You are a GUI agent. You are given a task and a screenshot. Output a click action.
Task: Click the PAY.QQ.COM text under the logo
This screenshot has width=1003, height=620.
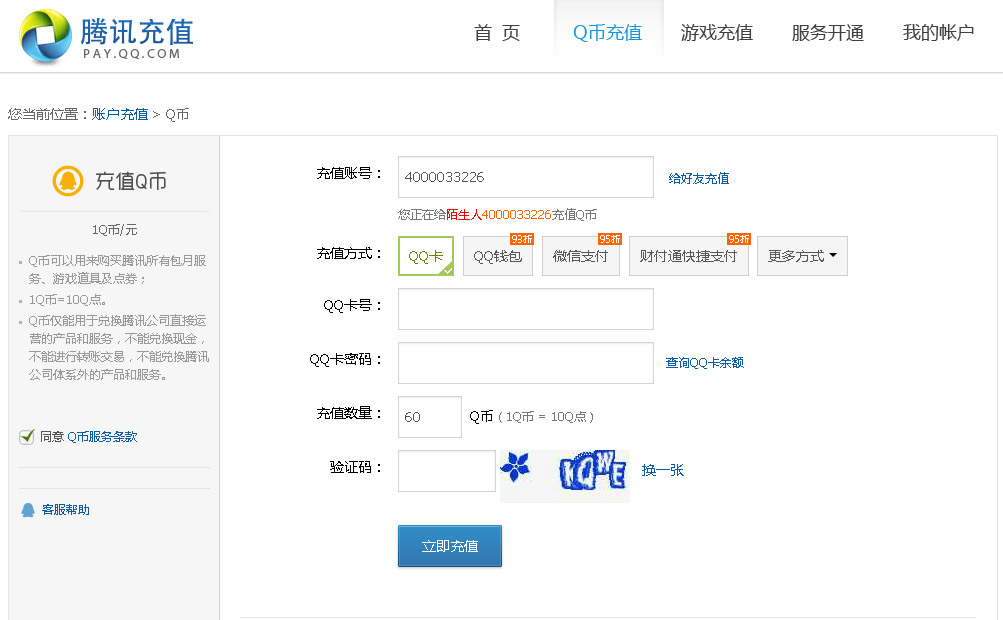[x=132, y=54]
